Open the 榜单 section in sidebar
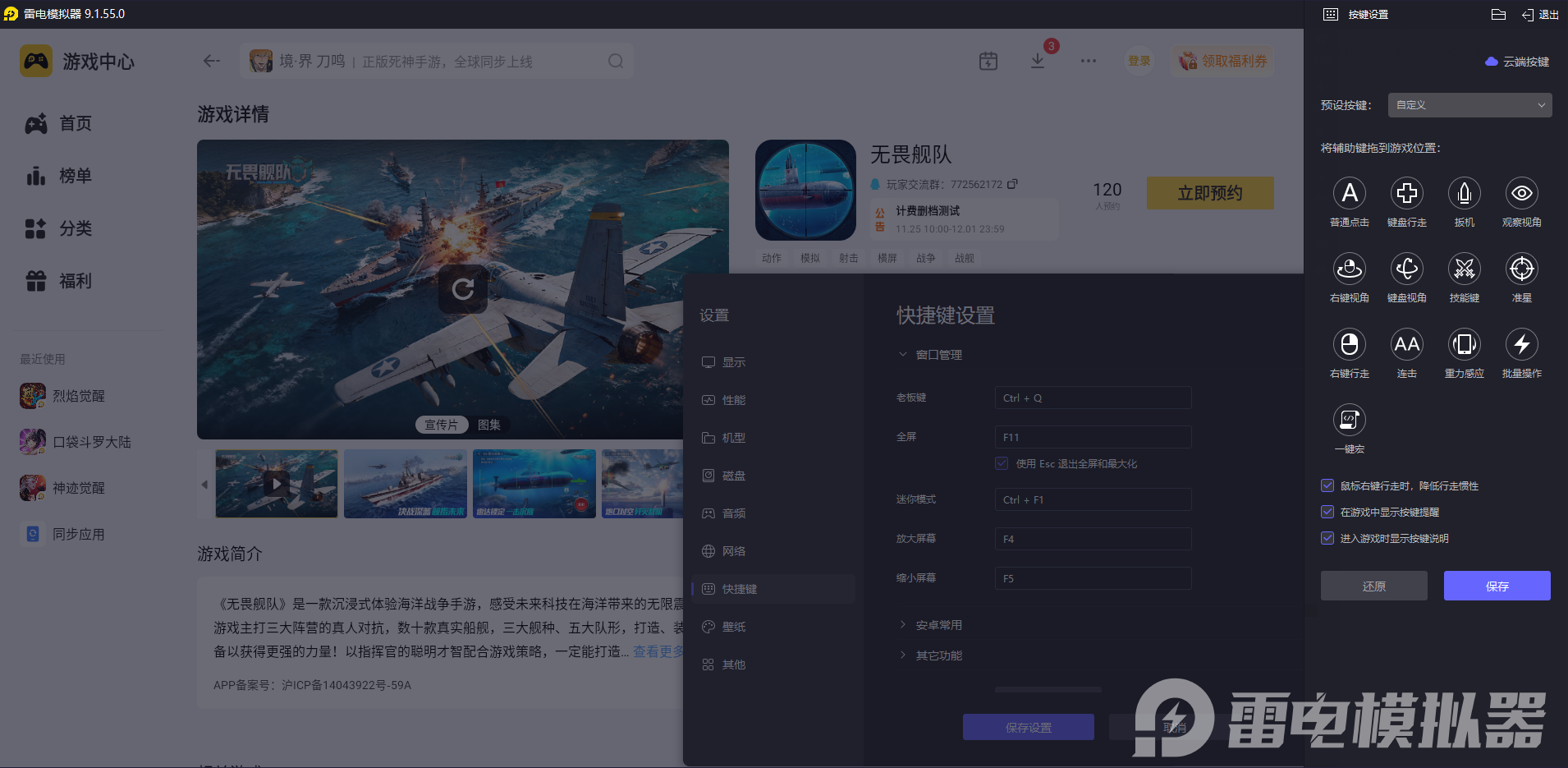Screen dimensions: 1568x768 click(75, 176)
